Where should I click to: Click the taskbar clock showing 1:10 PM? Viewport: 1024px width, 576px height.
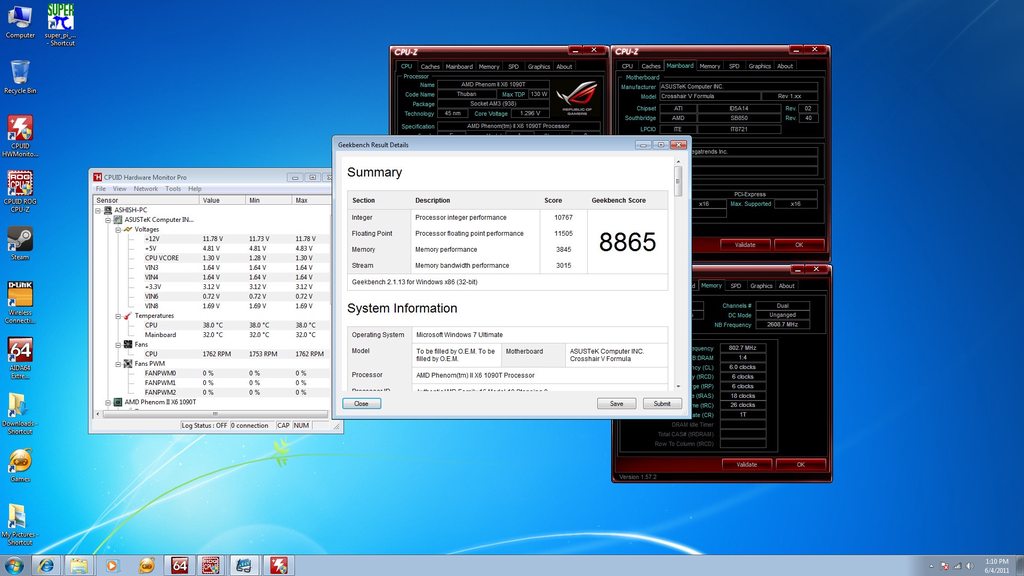pos(997,566)
